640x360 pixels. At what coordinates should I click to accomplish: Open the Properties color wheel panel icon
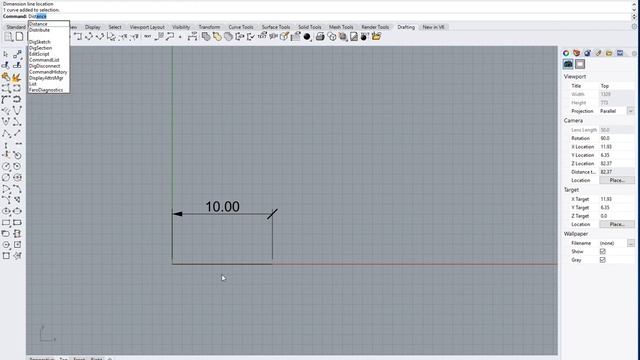tap(566, 53)
